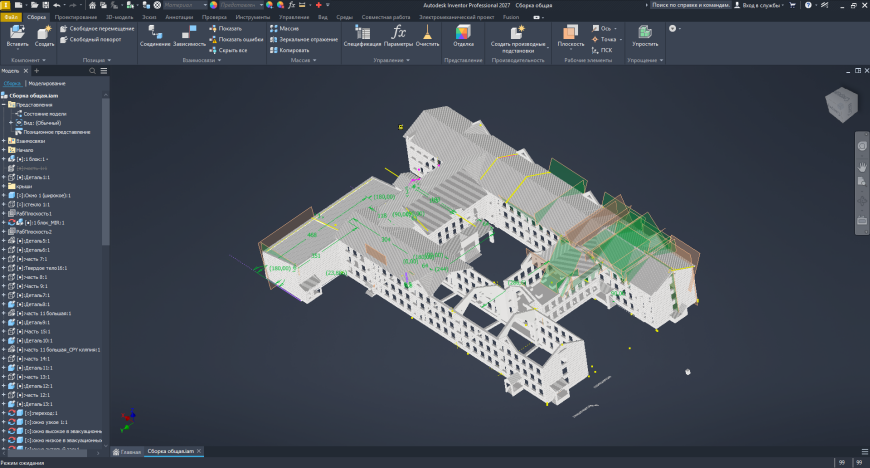Click Вход в службы sign-in
This screenshot has width=870, height=468.
pyautogui.click(x=758, y=5)
